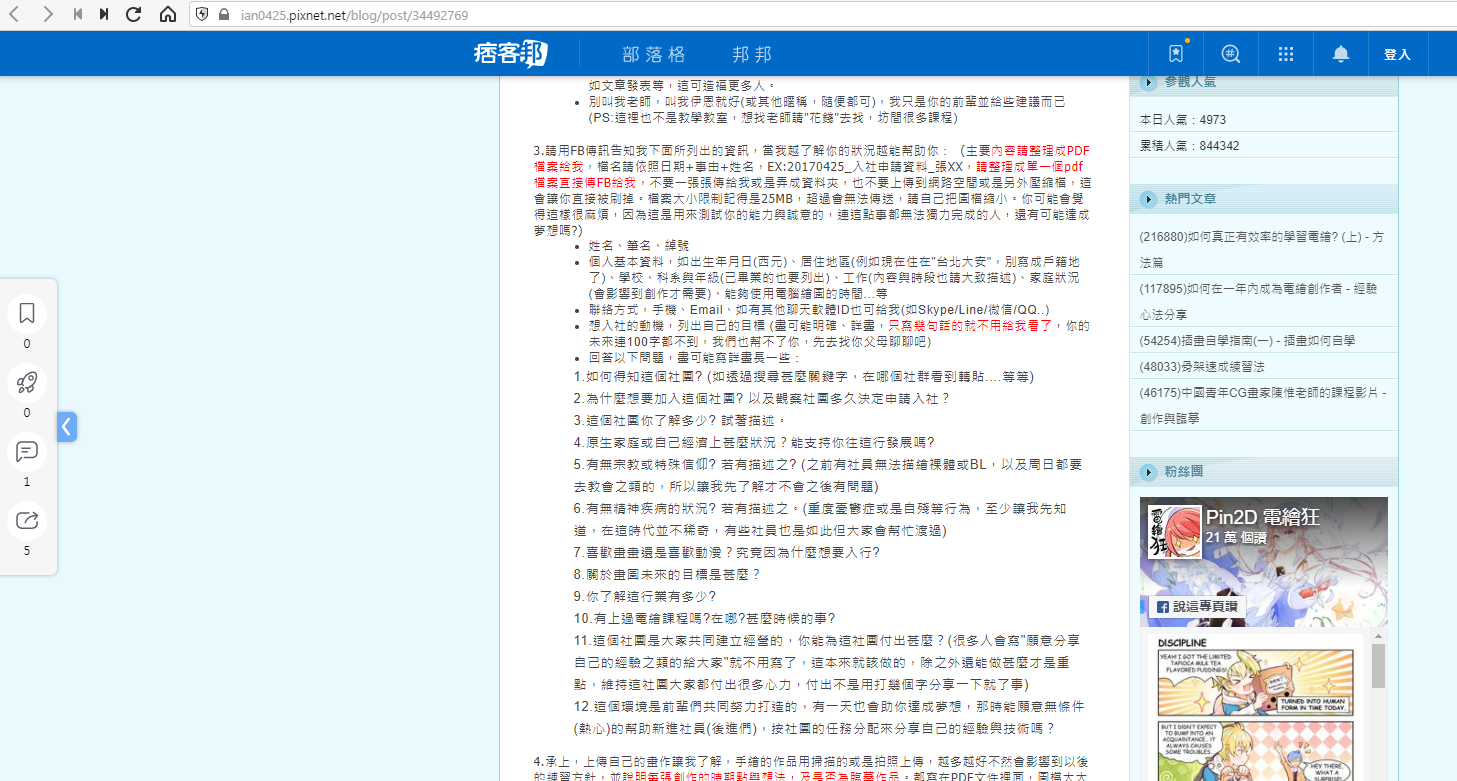Click the 說這專頁讚 Facebook like button
The height and width of the screenshot is (781, 1457).
tap(1197, 606)
